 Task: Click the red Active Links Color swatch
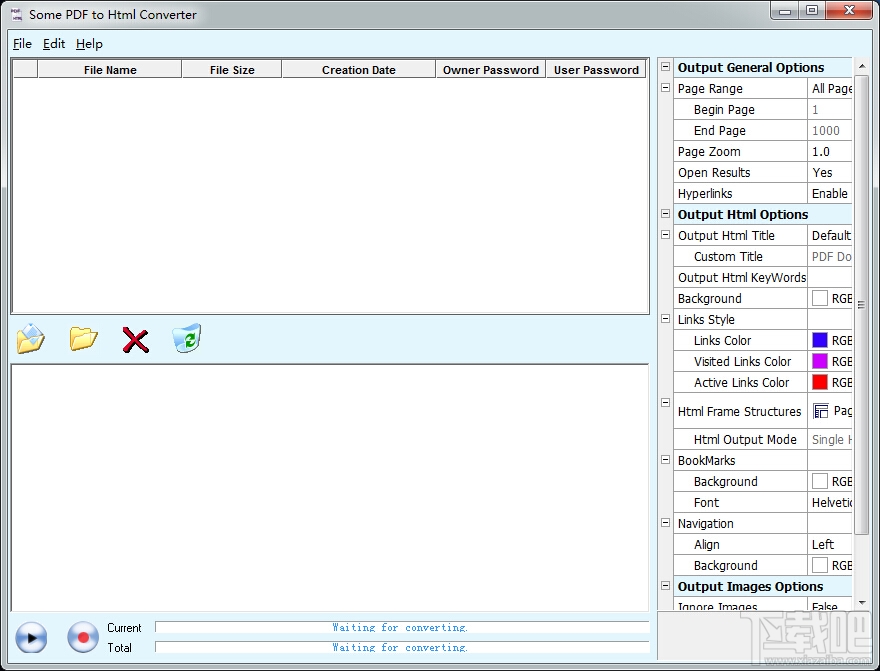pos(820,382)
